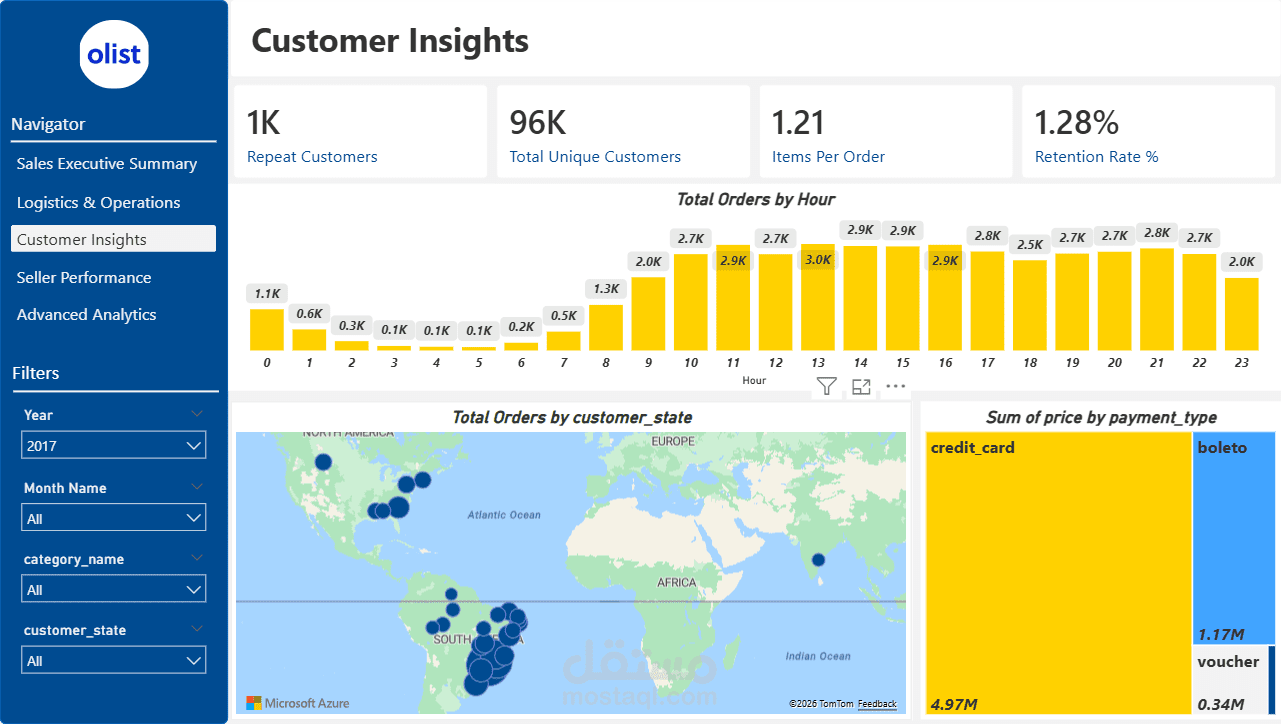Screen dimensions: 1281x724
Task: Open the filter icon on the hourly orders chart
Action: tap(825, 386)
